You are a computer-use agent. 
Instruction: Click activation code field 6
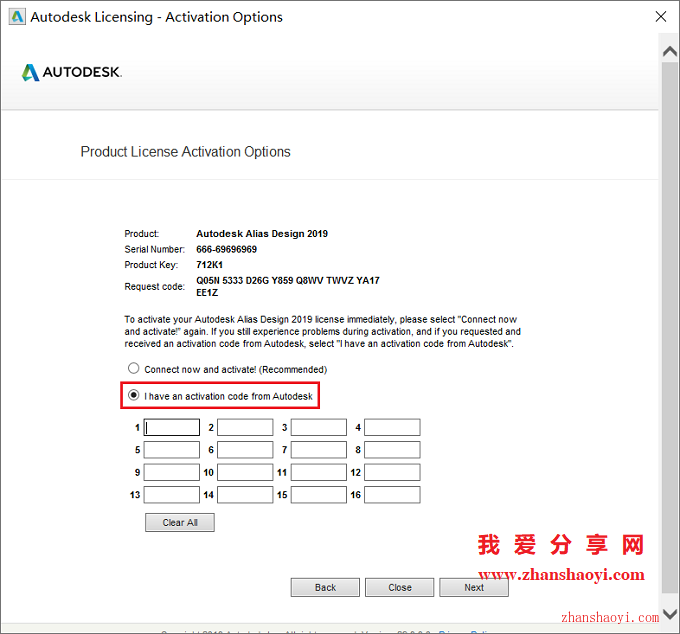245,450
